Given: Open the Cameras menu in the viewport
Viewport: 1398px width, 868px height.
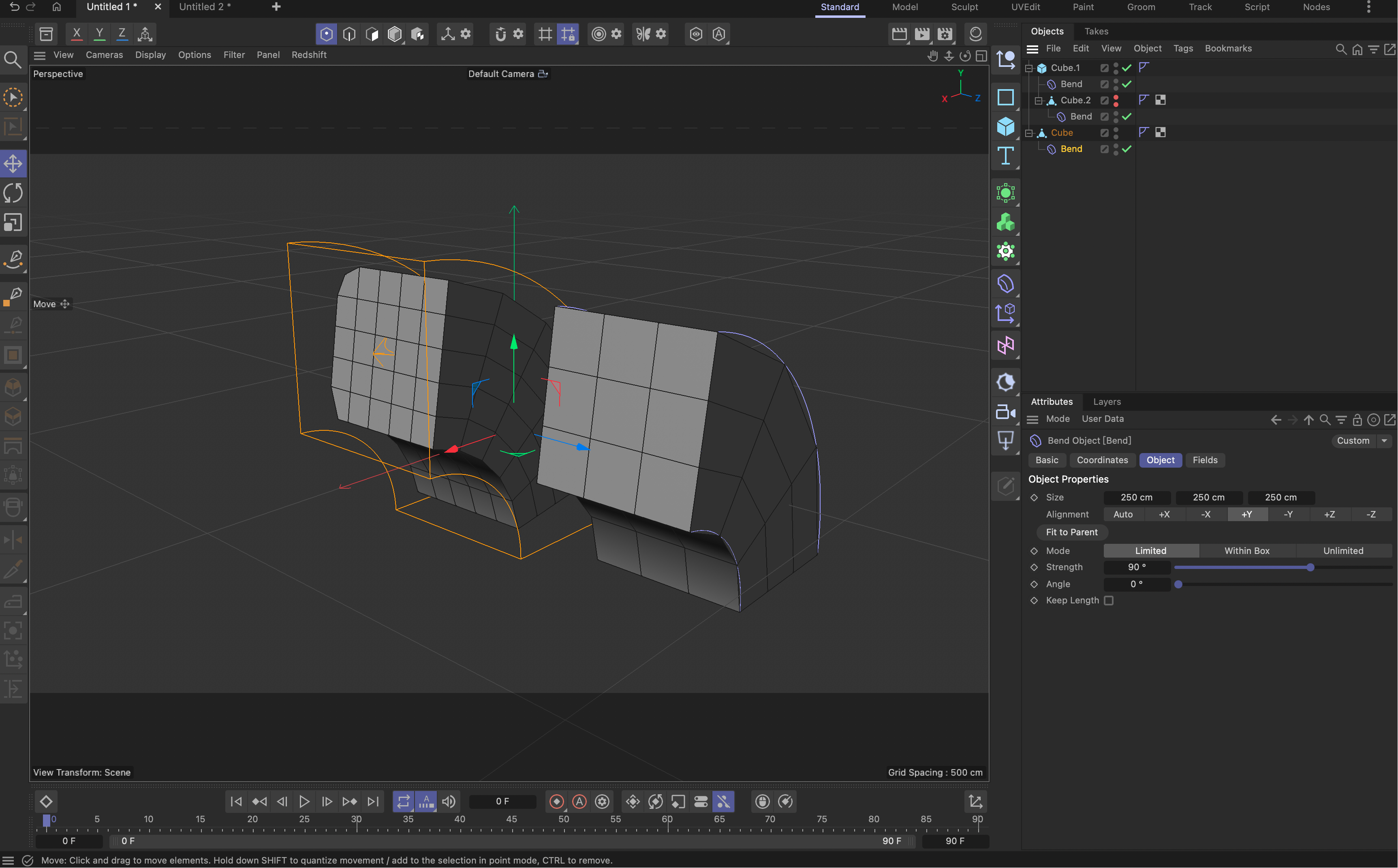Looking at the screenshot, I should pyautogui.click(x=105, y=55).
